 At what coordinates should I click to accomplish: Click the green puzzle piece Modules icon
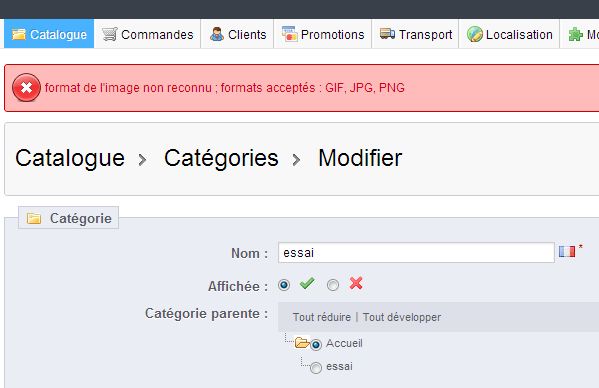point(575,34)
